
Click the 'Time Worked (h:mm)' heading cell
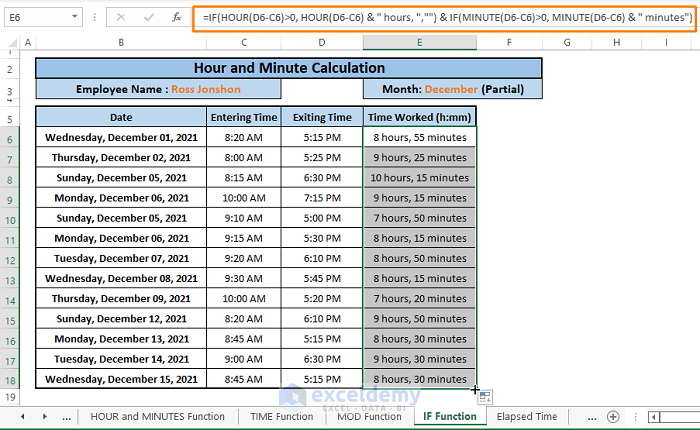(420, 117)
